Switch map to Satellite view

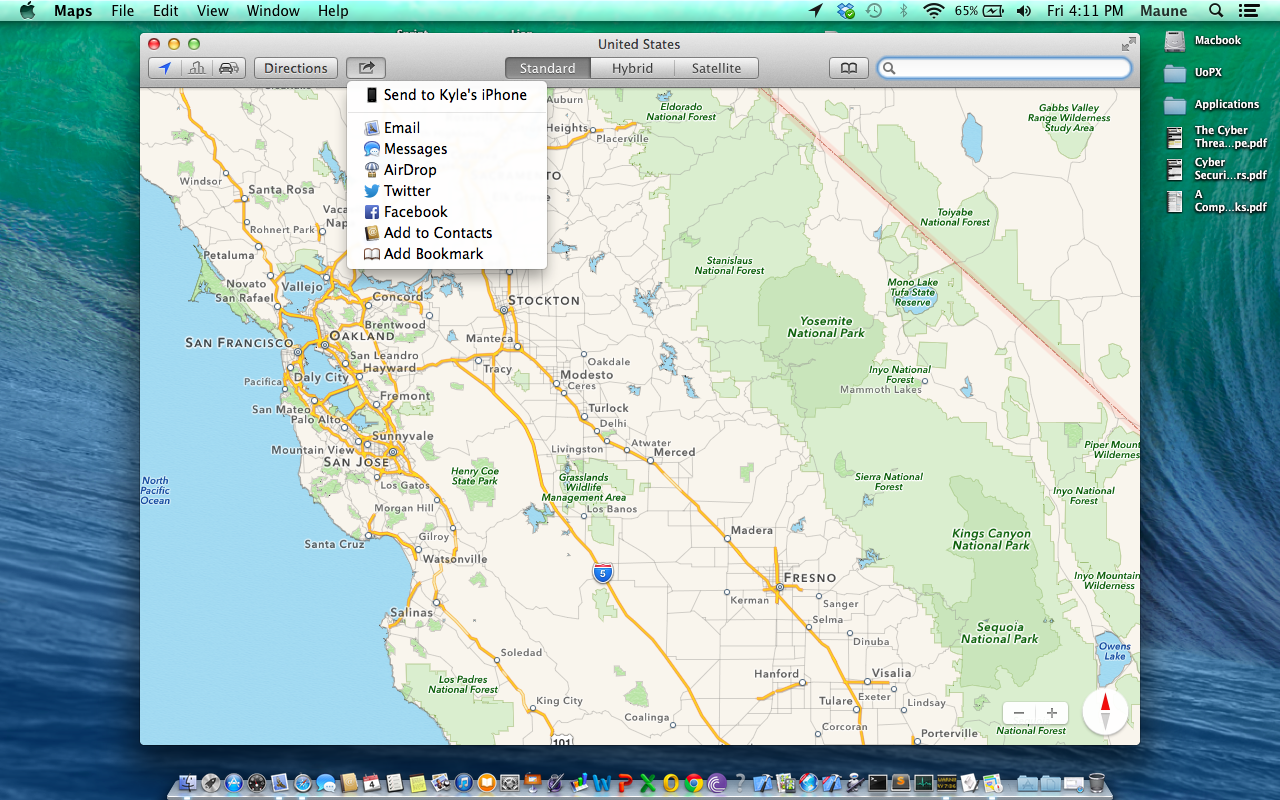pyautogui.click(x=716, y=68)
